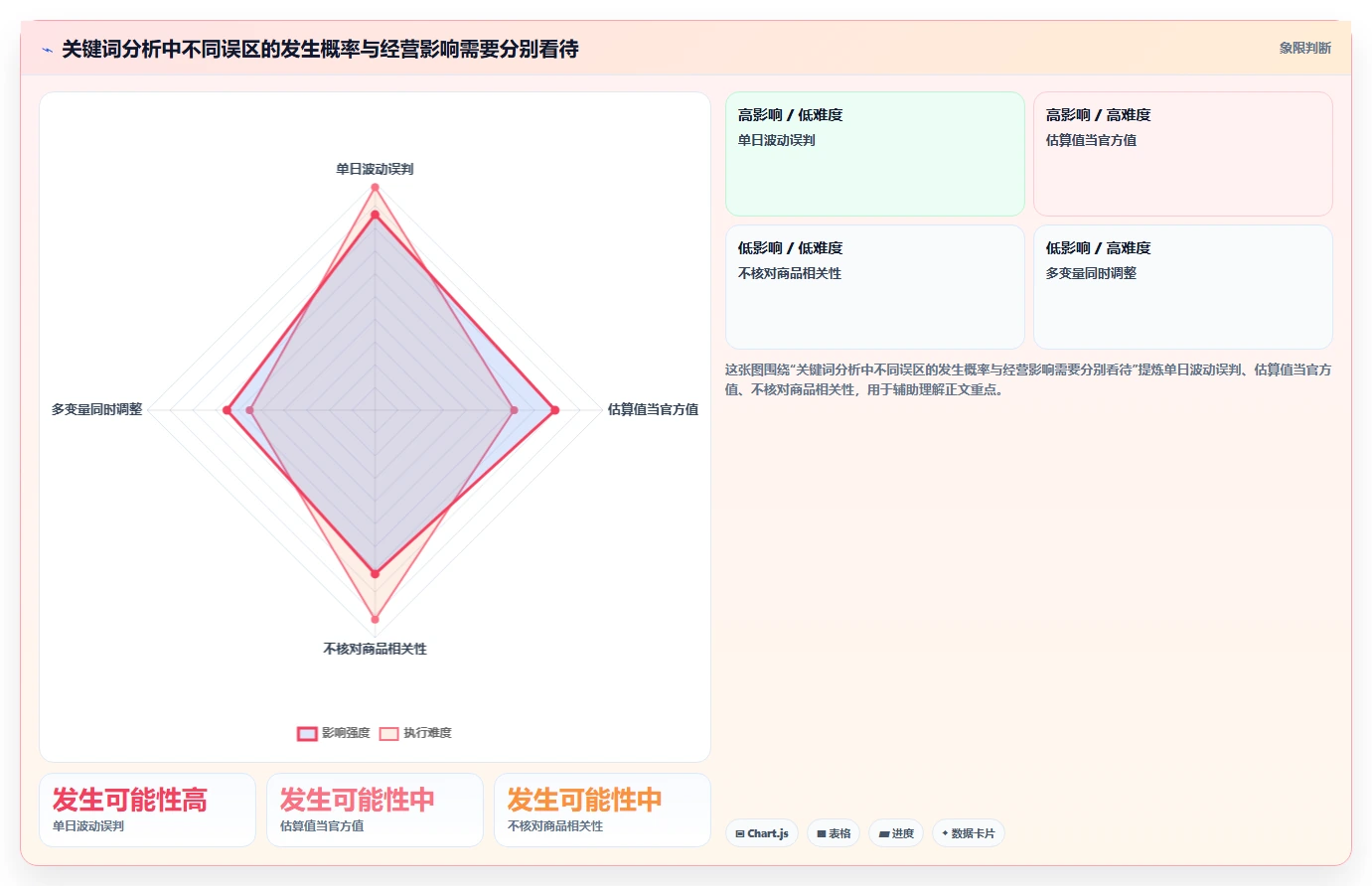The image size is (1372, 886).
Task: Toggle the 执行难度 legend swatch
Action: pos(388,733)
